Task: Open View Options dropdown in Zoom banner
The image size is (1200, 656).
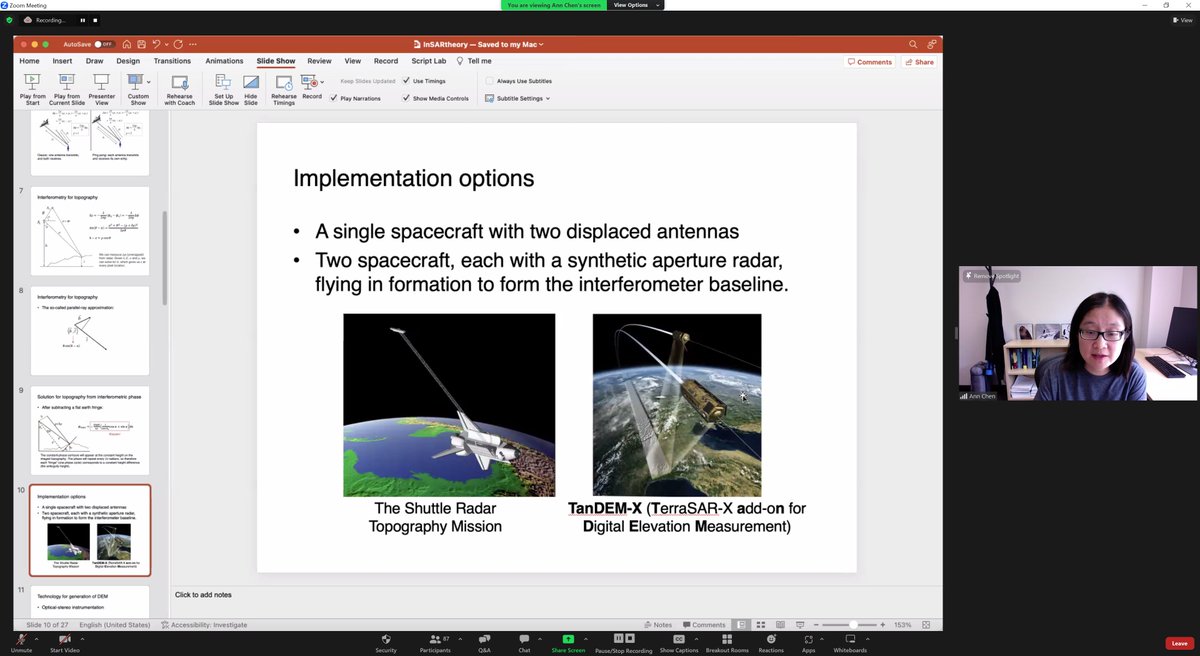Action: pyautogui.click(x=636, y=5)
